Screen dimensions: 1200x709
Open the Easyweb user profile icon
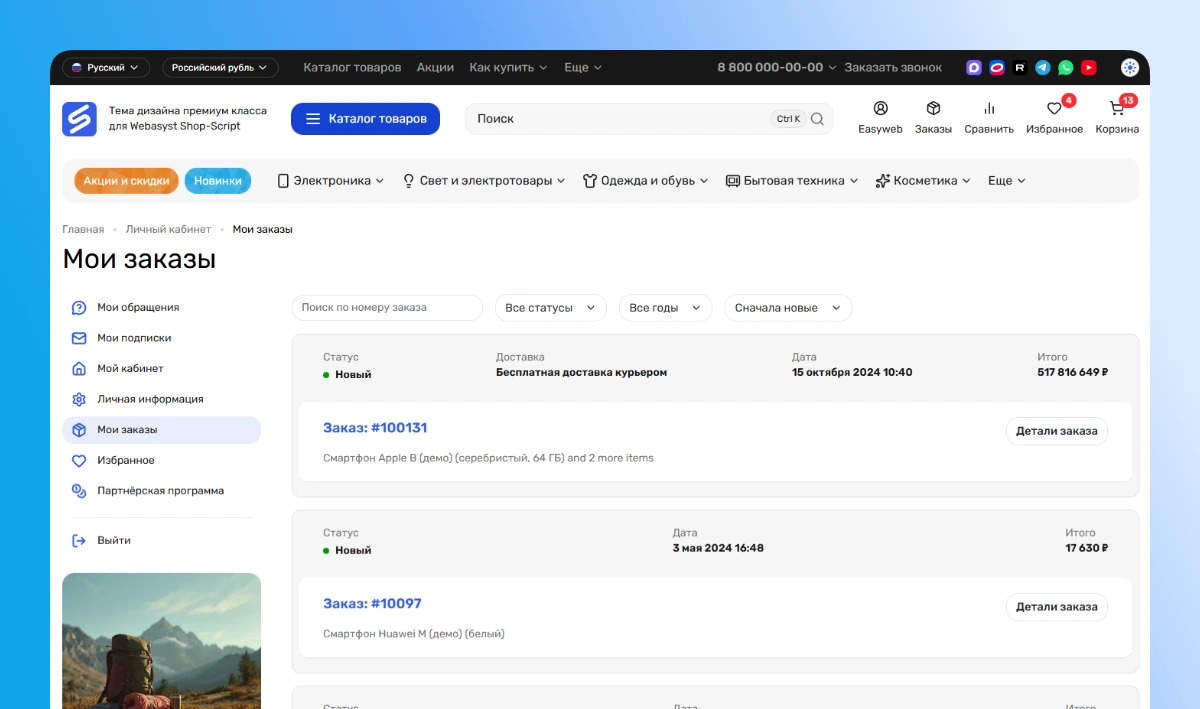(880, 109)
